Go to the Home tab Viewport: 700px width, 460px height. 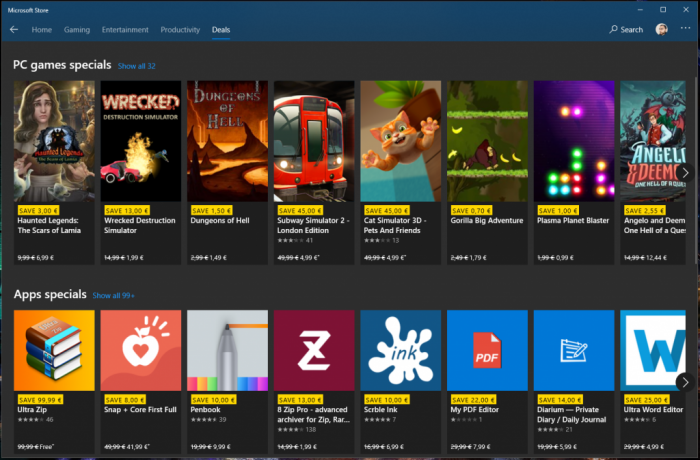pos(42,30)
